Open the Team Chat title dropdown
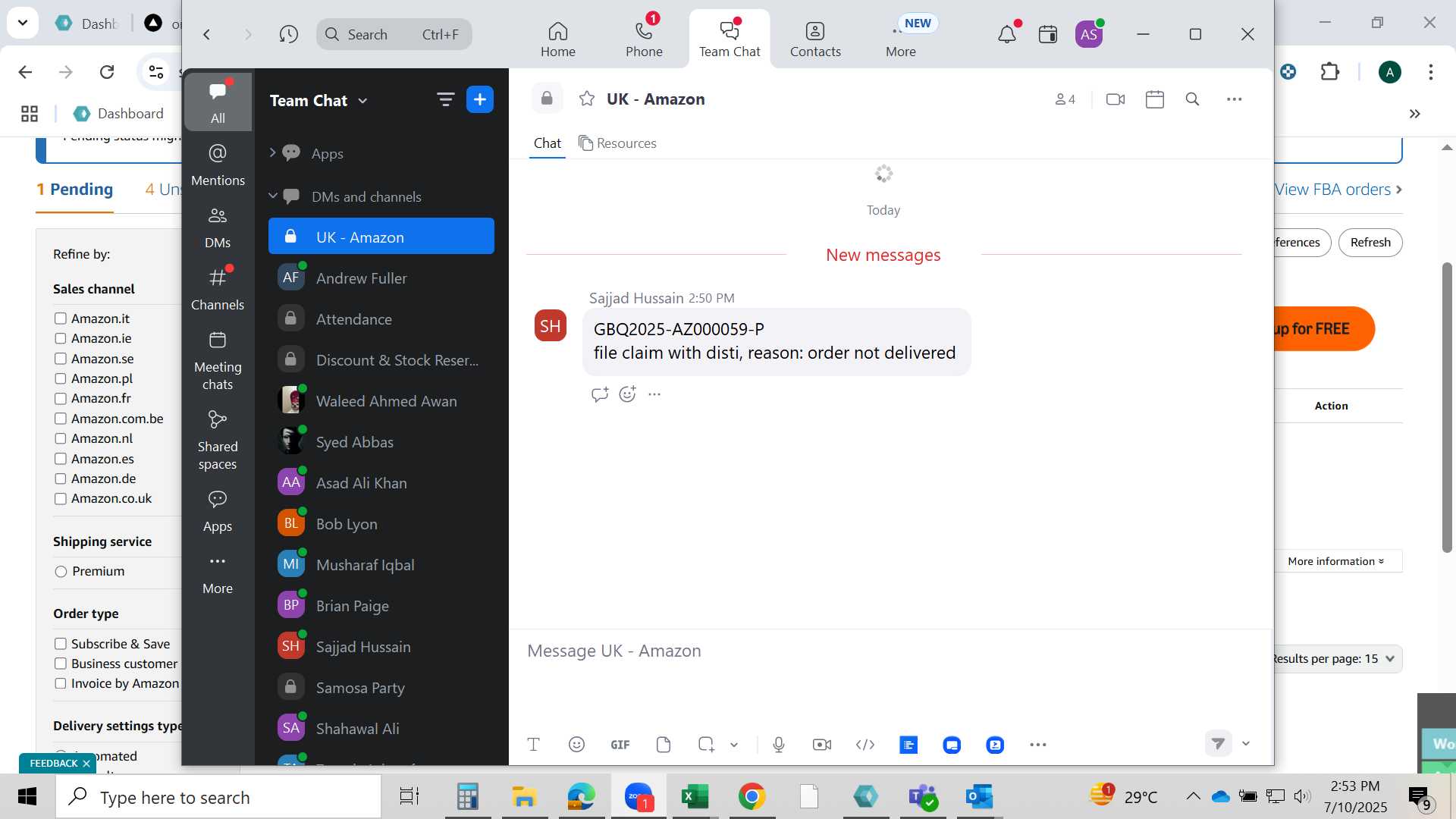This screenshot has height=819, width=1456. click(362, 101)
